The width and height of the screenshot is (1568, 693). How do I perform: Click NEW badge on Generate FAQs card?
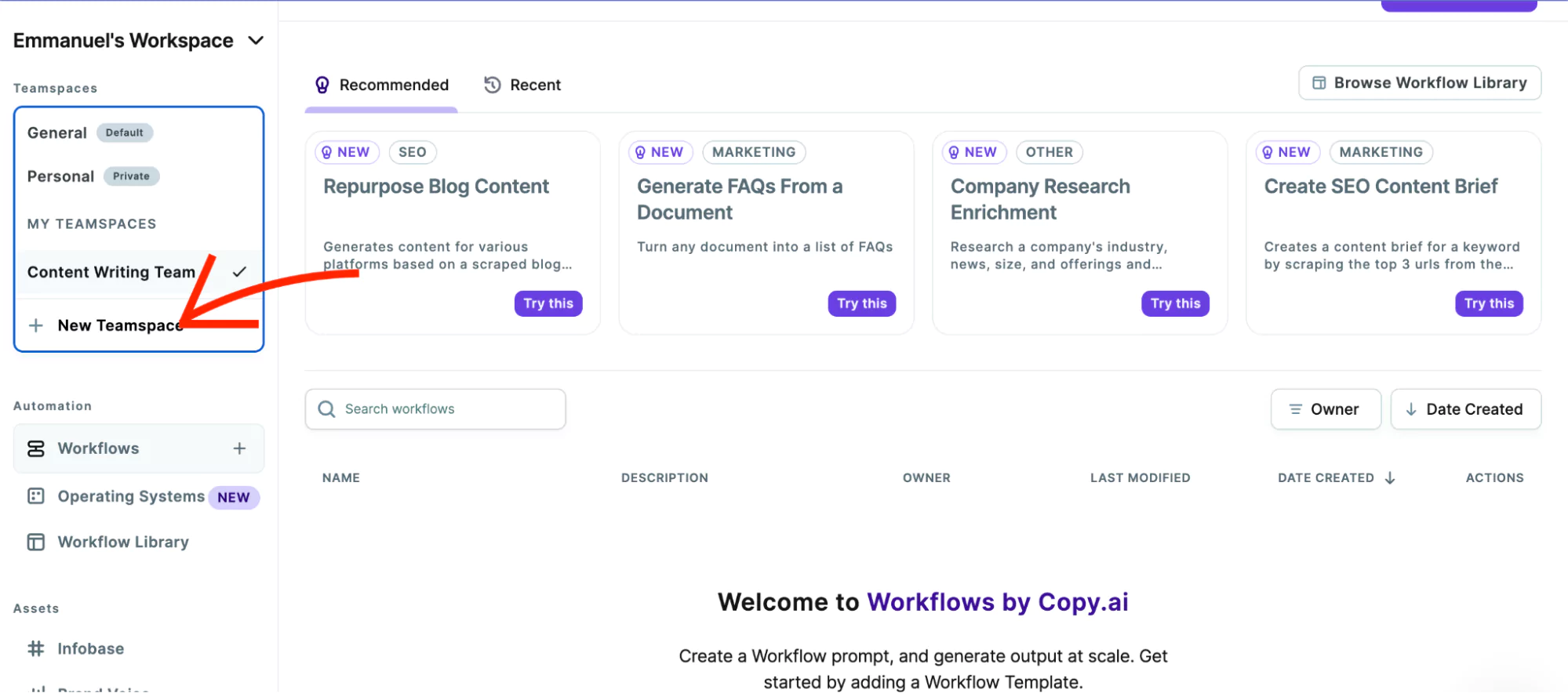(660, 152)
